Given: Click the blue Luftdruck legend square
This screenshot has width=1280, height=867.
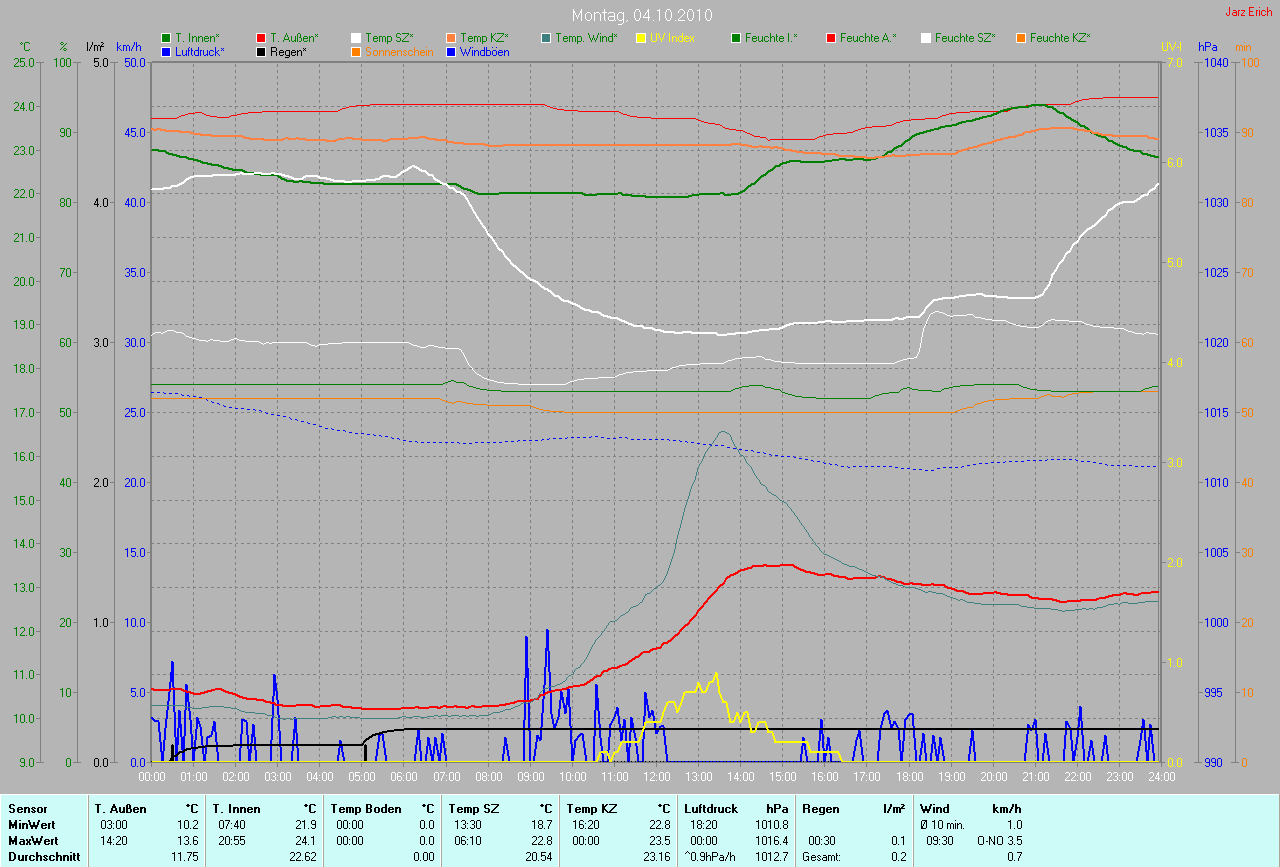Looking at the screenshot, I should tap(166, 51).
